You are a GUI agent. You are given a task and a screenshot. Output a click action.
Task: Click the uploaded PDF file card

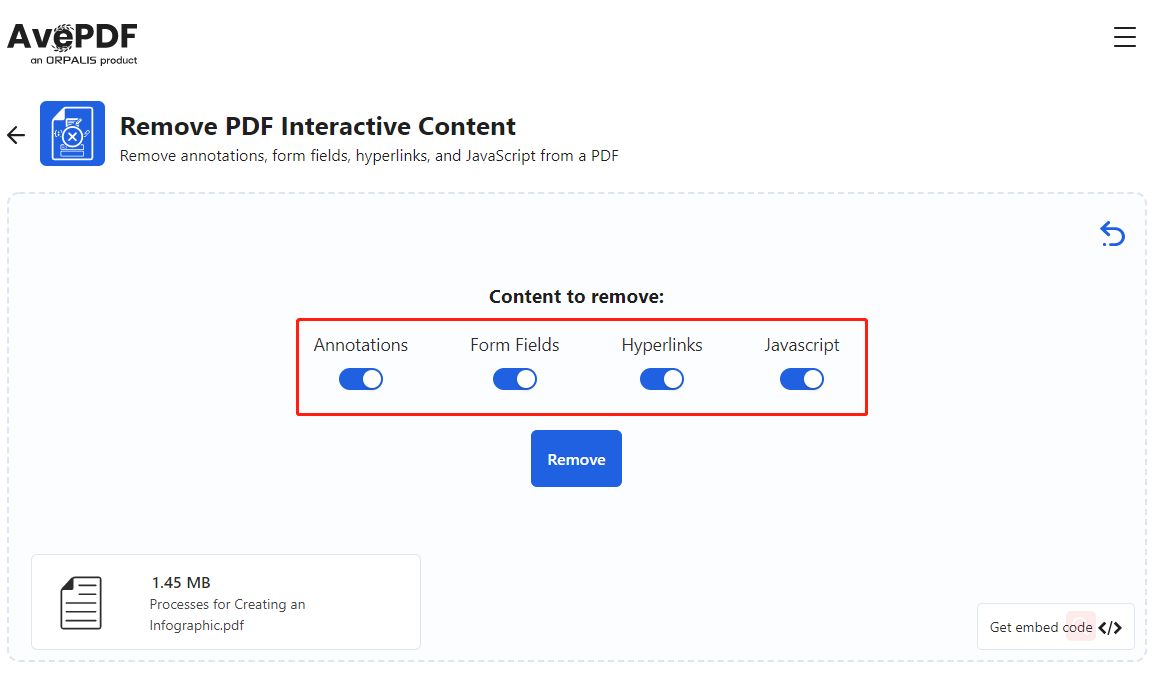pos(225,601)
